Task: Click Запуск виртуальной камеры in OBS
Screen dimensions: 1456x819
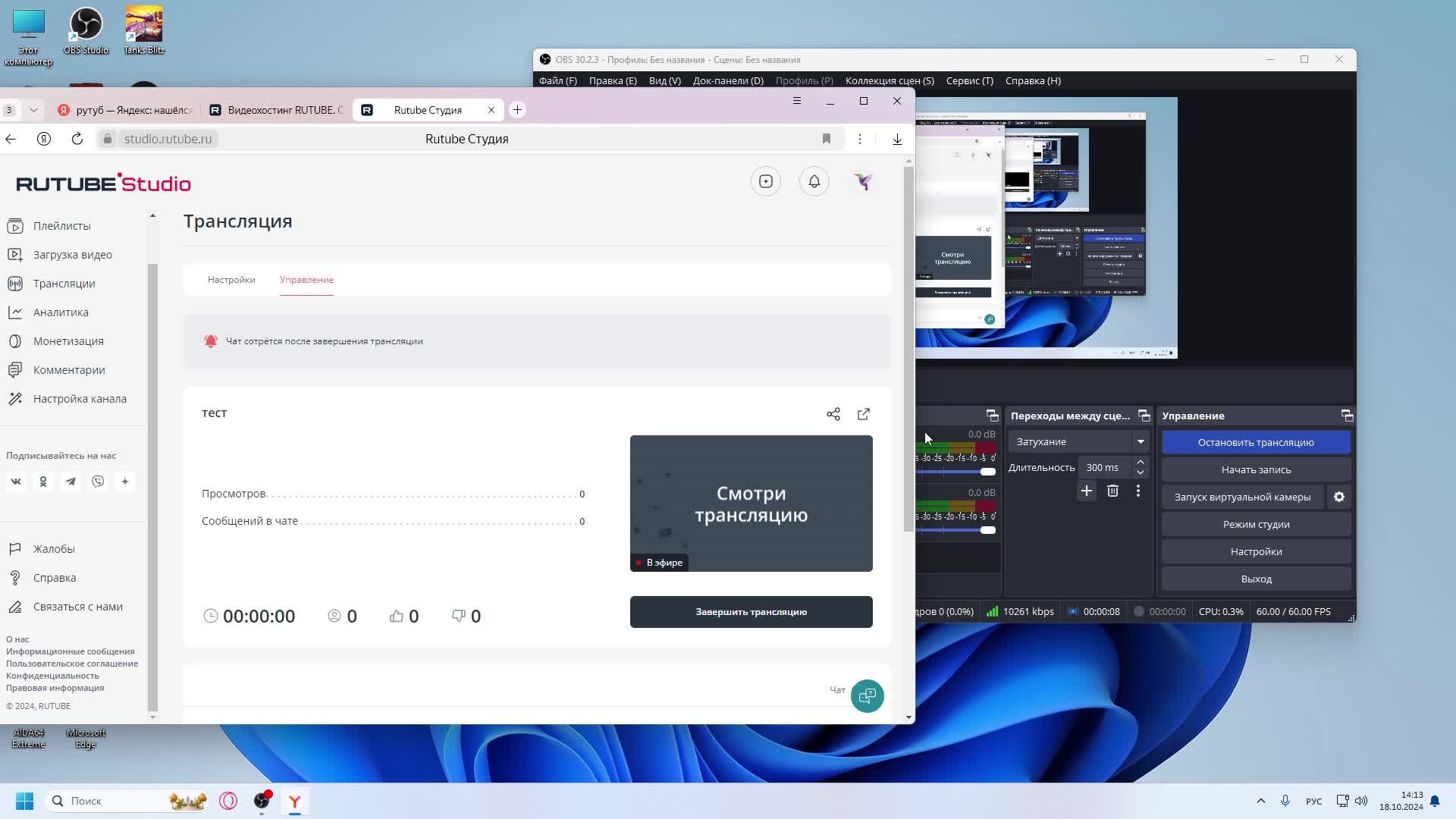Action: click(x=1242, y=497)
